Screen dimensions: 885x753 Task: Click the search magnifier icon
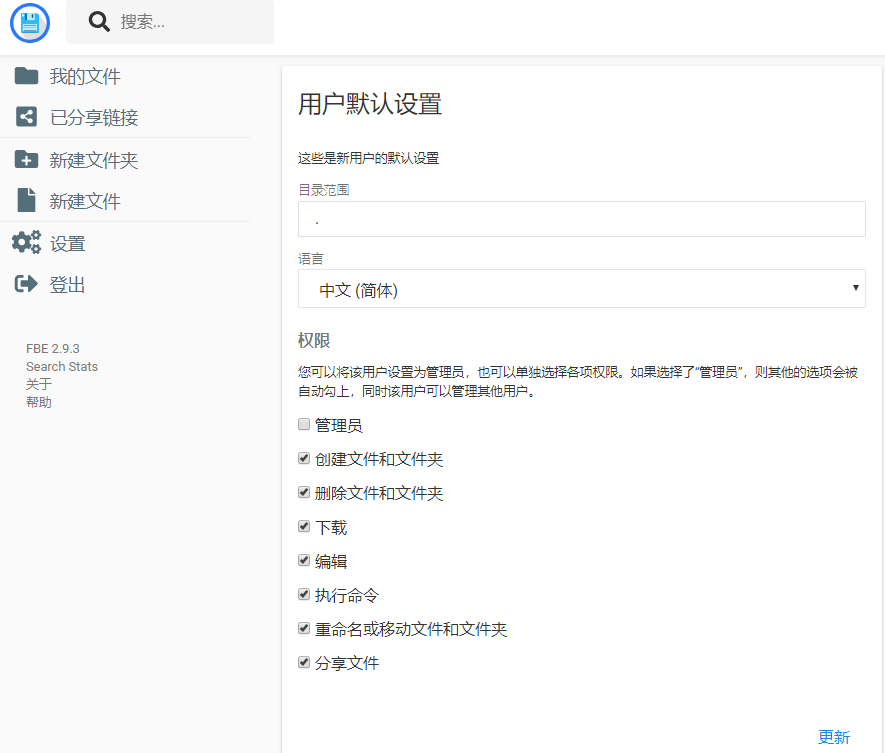(98, 21)
